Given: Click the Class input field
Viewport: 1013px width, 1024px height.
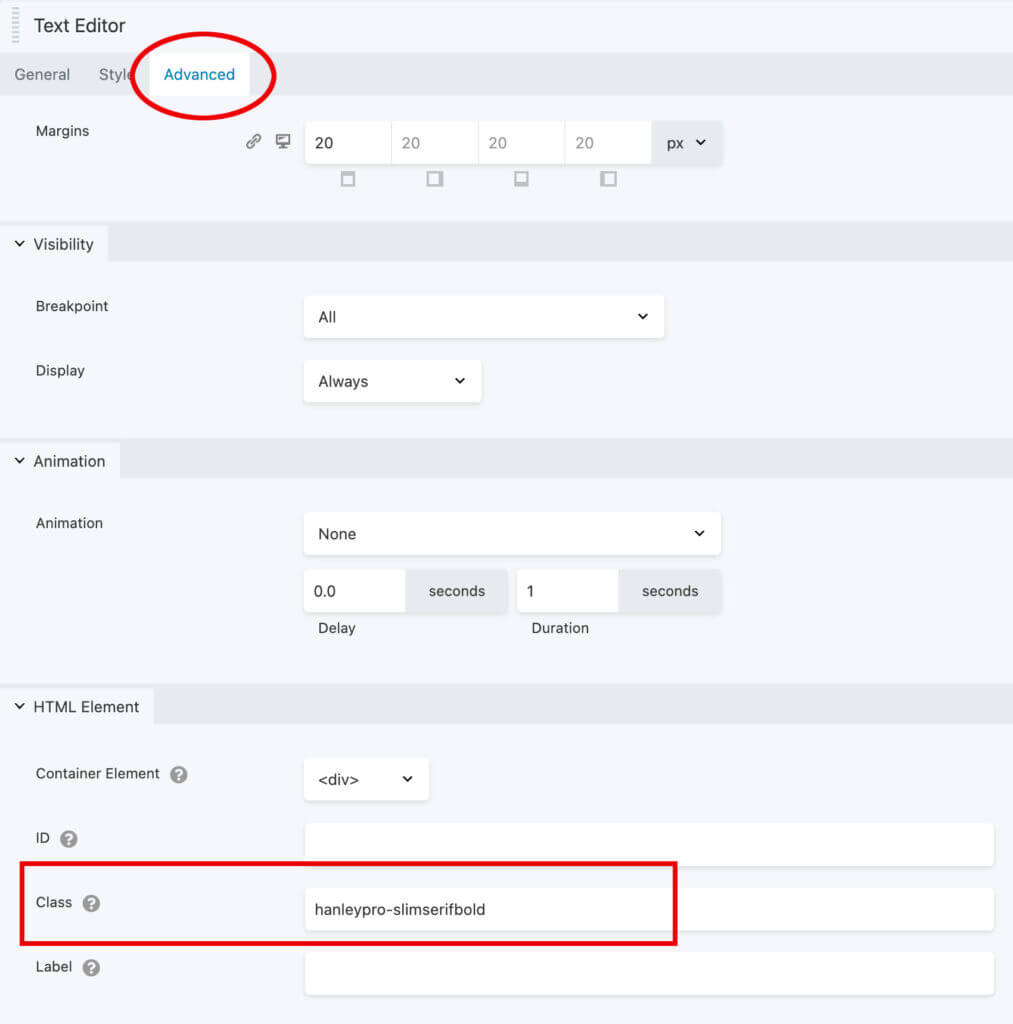Looking at the screenshot, I should 649,910.
